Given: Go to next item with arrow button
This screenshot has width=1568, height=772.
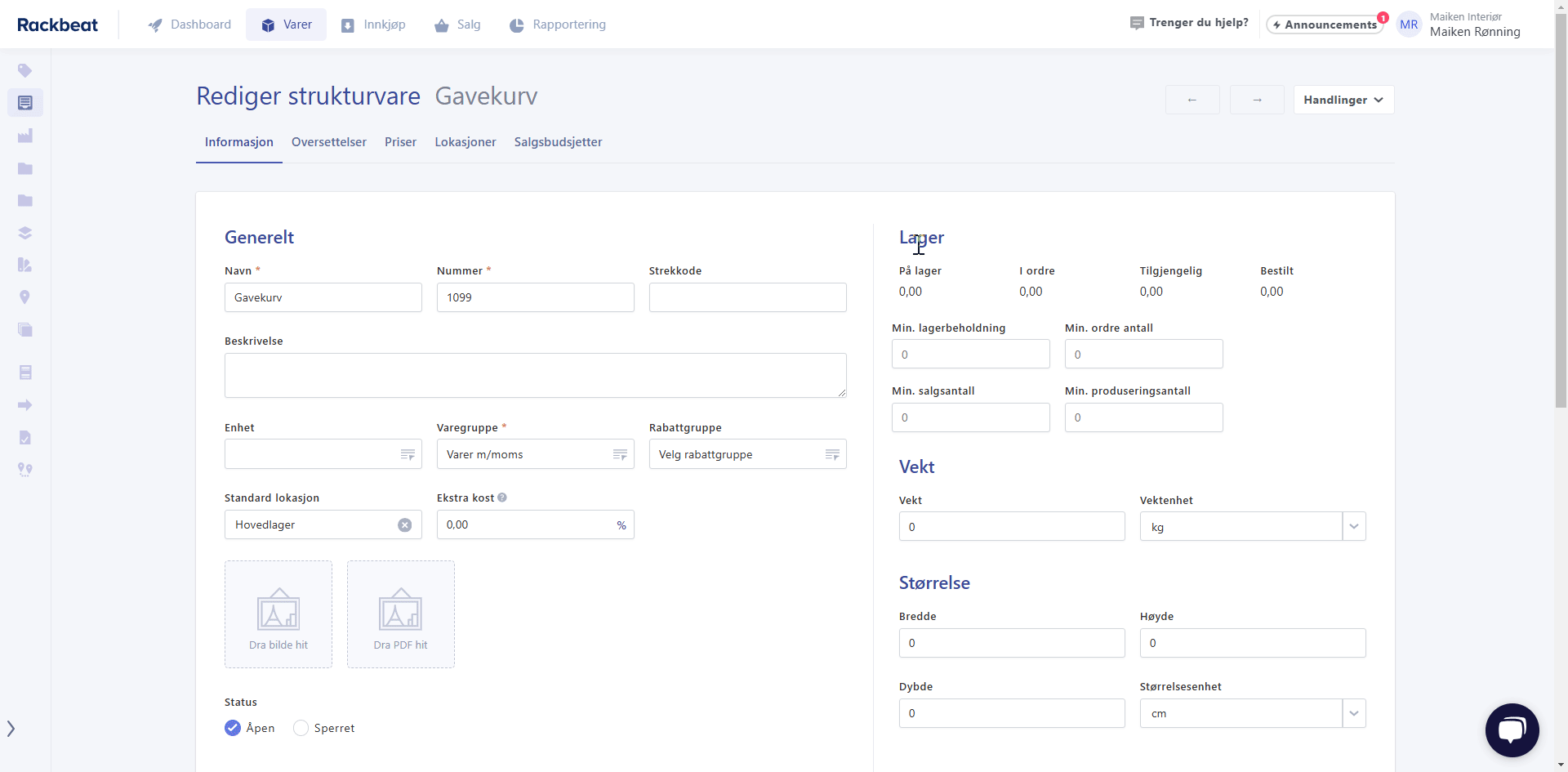Looking at the screenshot, I should click(x=1257, y=100).
